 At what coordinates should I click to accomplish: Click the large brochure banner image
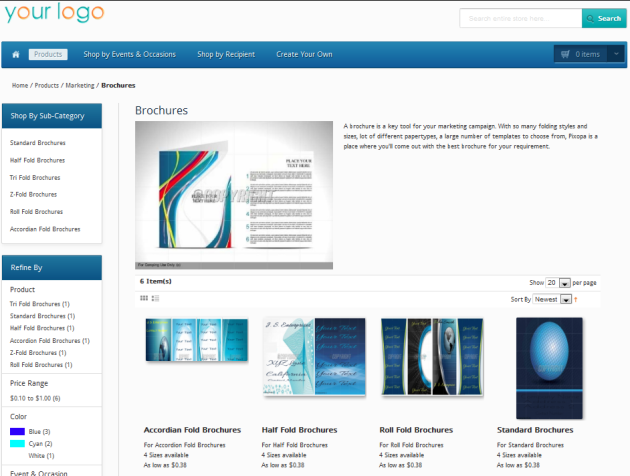point(234,195)
